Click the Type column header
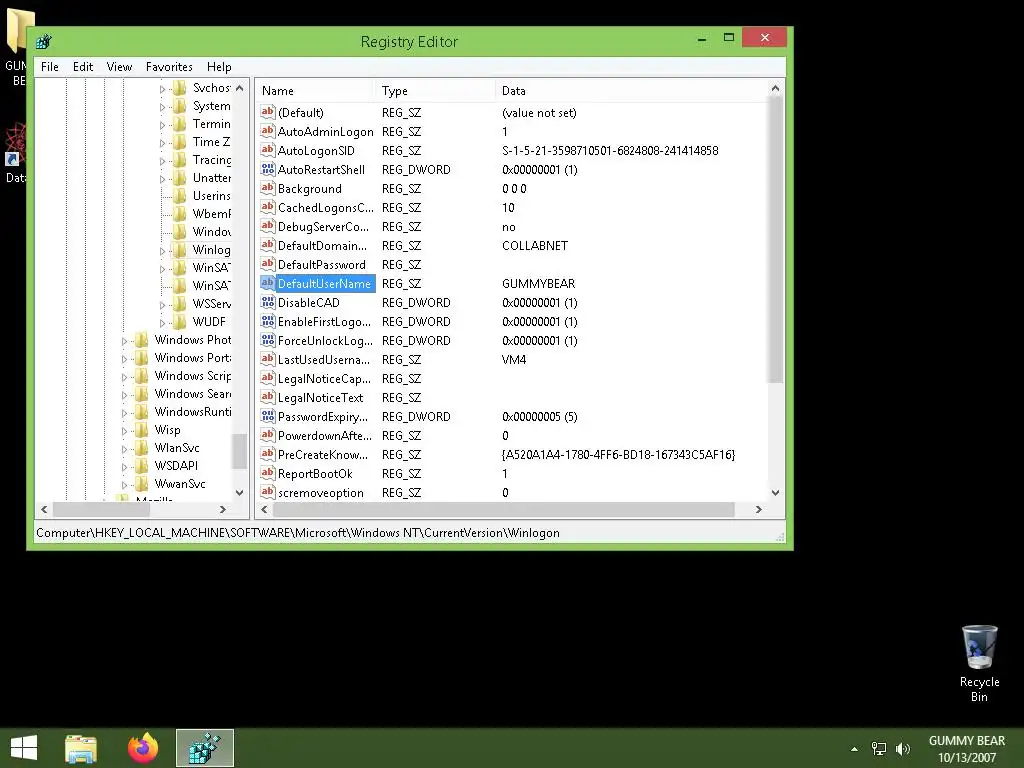The width and height of the screenshot is (1024, 768). pyautogui.click(x=434, y=91)
